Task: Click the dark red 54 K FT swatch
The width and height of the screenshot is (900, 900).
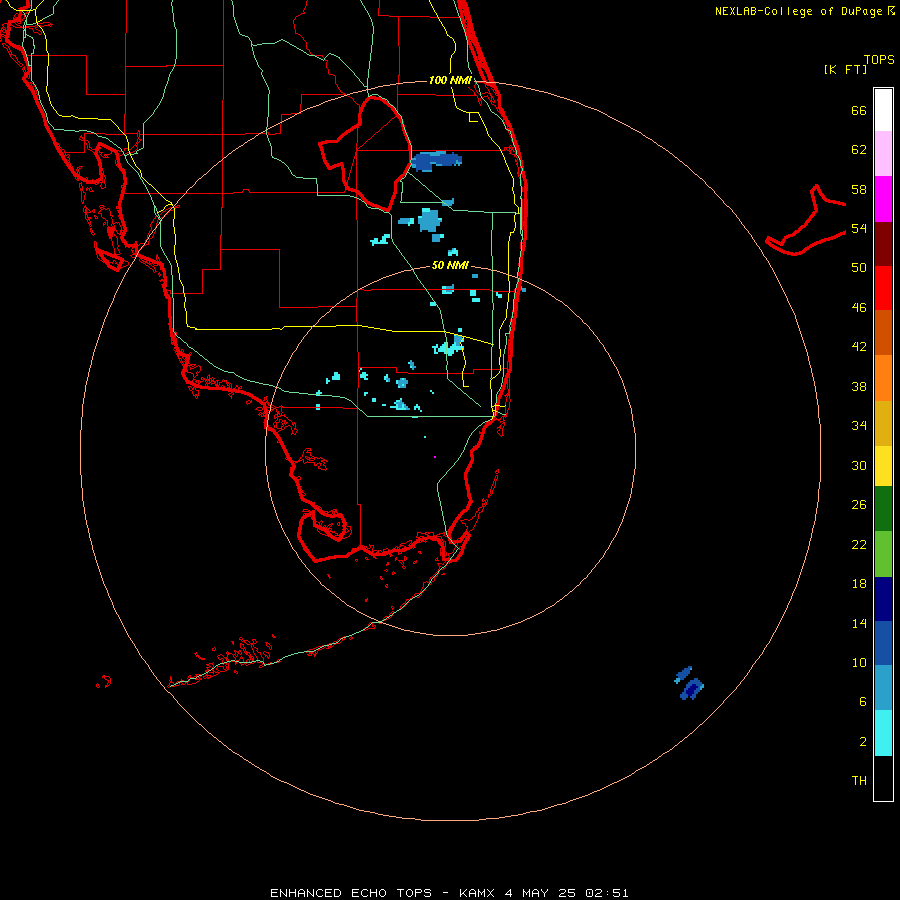Action: click(x=883, y=243)
